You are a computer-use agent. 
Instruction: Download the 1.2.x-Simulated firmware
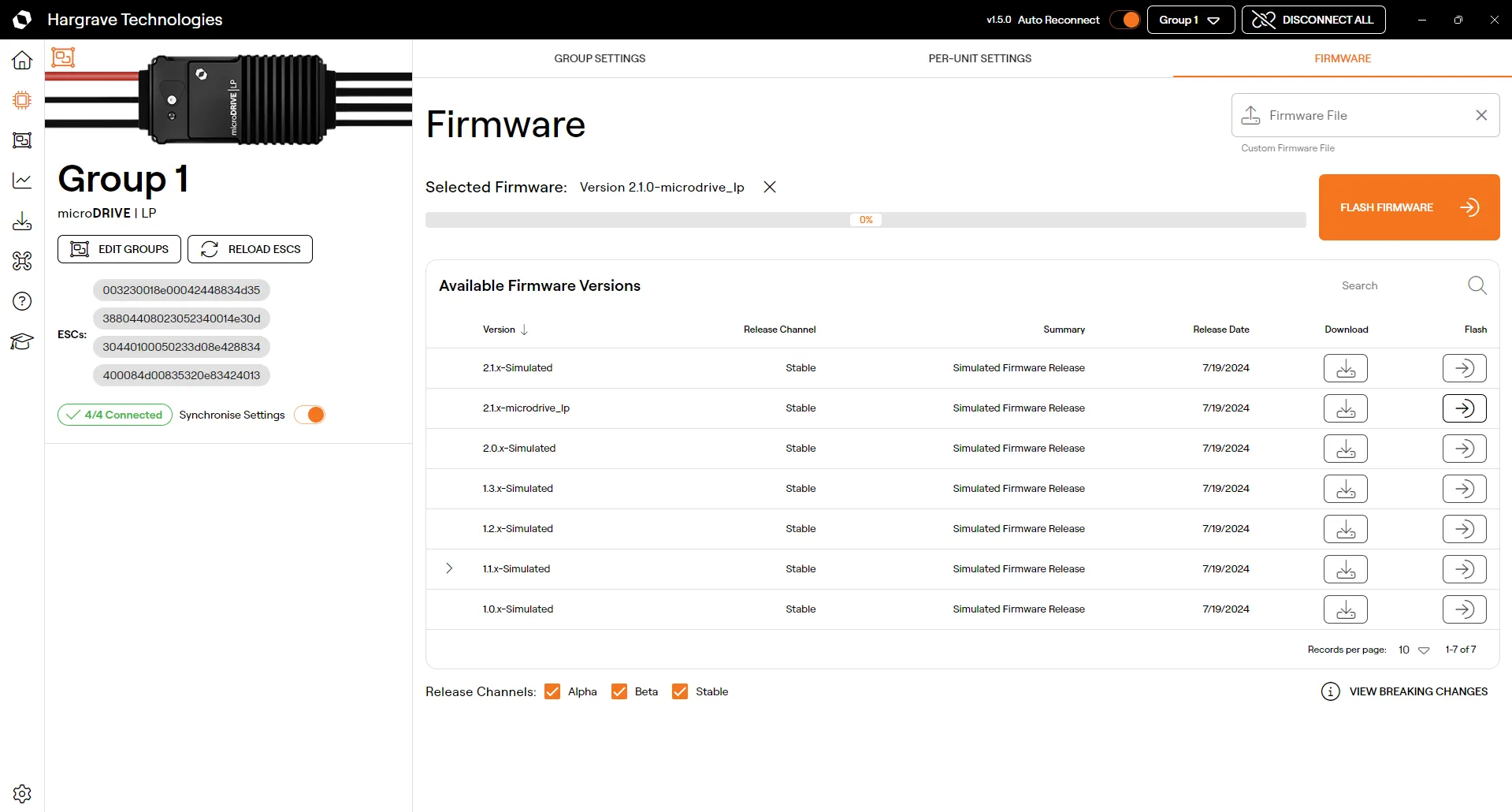1346,529
